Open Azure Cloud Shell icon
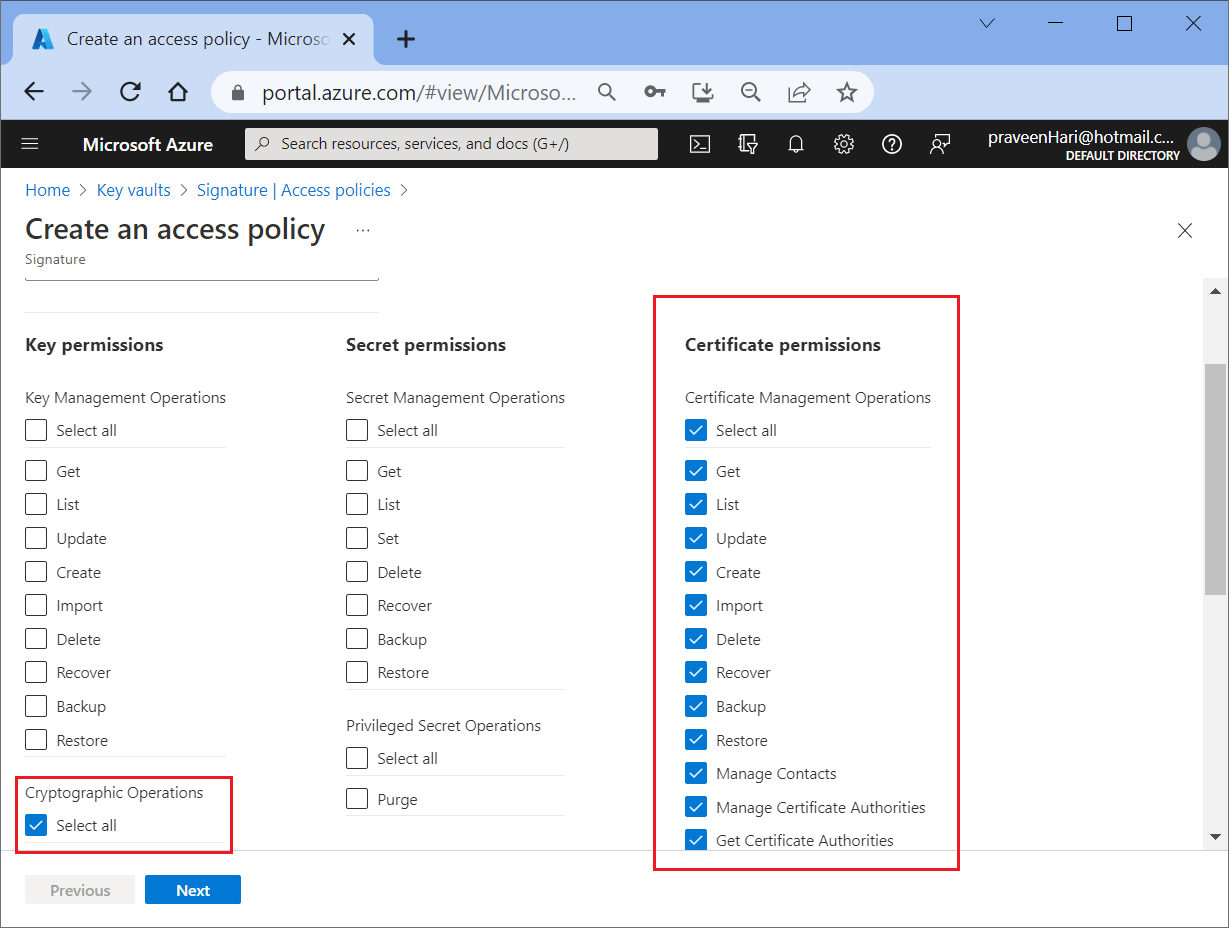Viewport: 1229px width, 928px height. pos(700,144)
